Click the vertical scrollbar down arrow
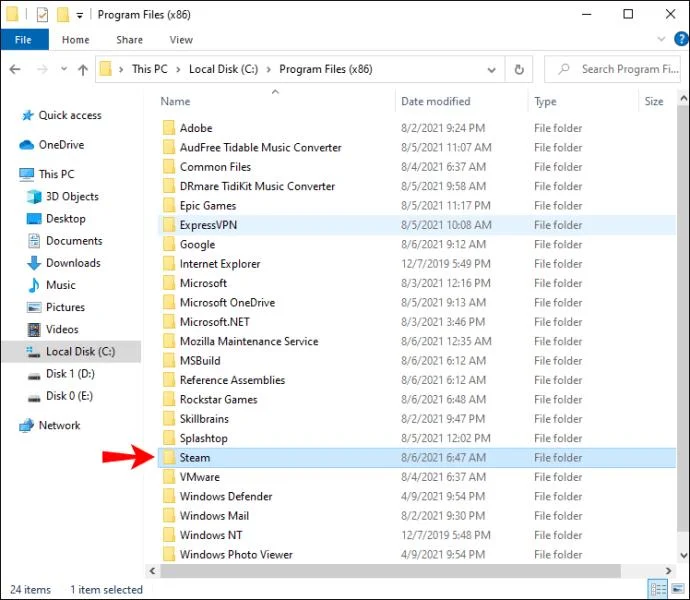 [x=683, y=555]
